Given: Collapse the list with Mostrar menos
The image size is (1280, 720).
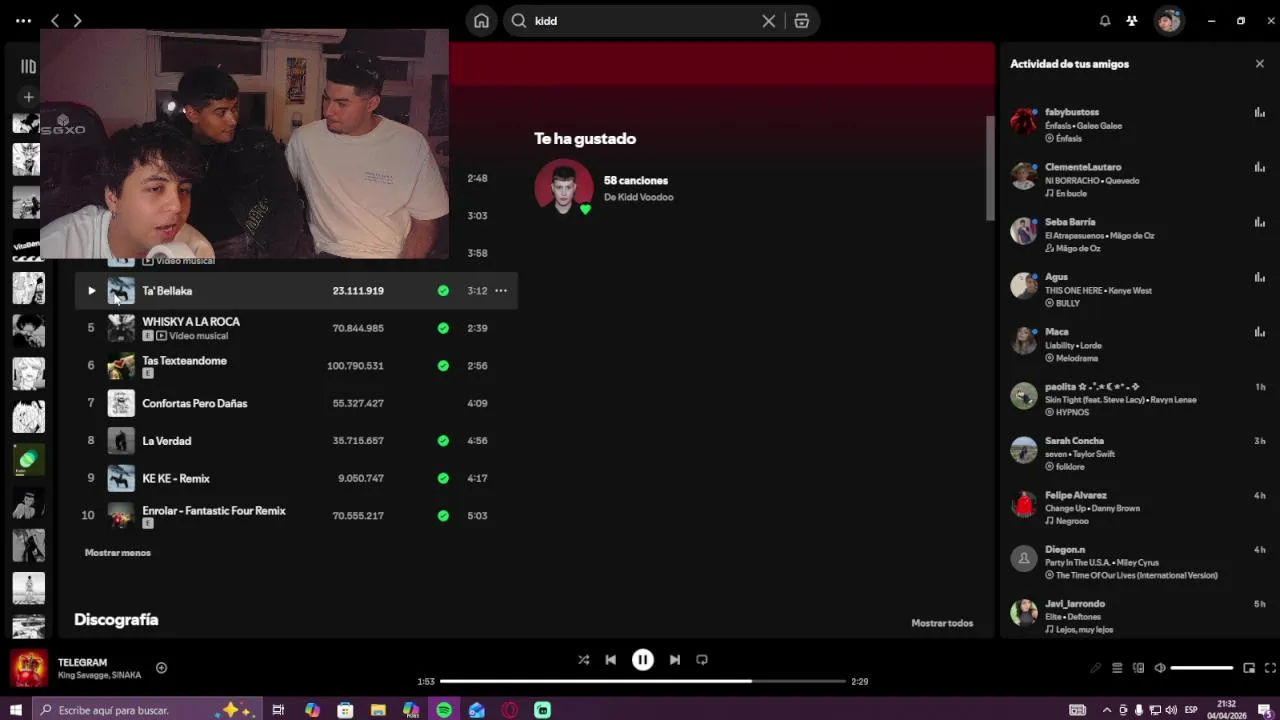Looking at the screenshot, I should tap(118, 553).
